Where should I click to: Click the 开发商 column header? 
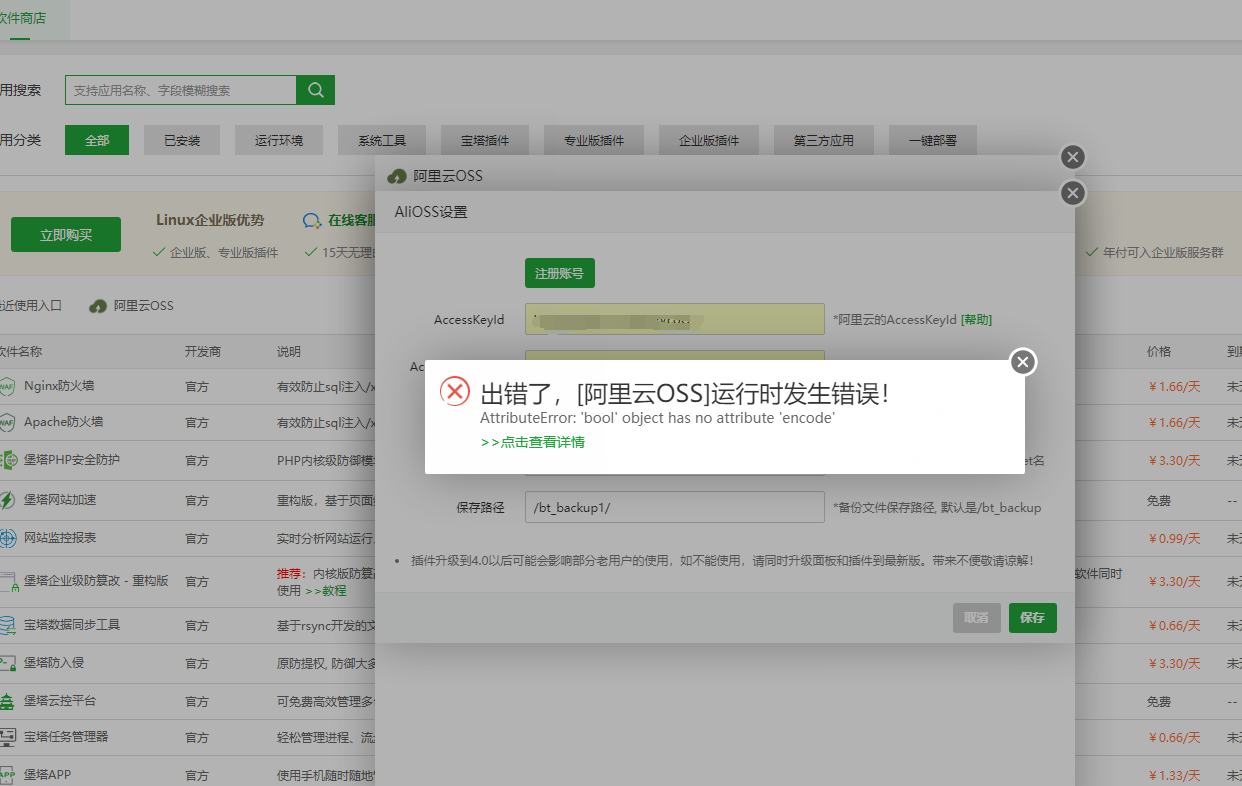[x=203, y=352]
